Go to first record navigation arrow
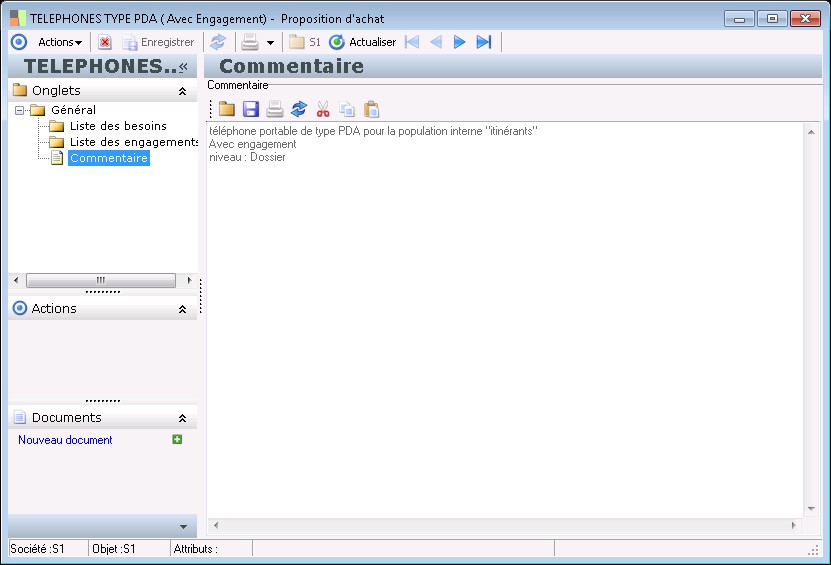Image resolution: width=831 pixels, height=565 pixels. (412, 42)
